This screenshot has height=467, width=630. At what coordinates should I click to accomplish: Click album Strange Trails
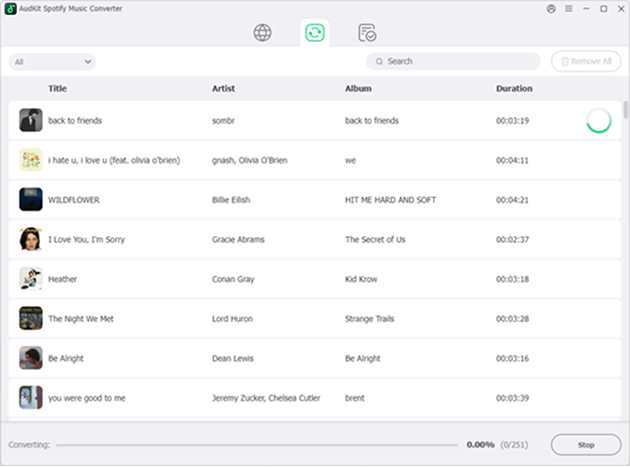coord(369,319)
